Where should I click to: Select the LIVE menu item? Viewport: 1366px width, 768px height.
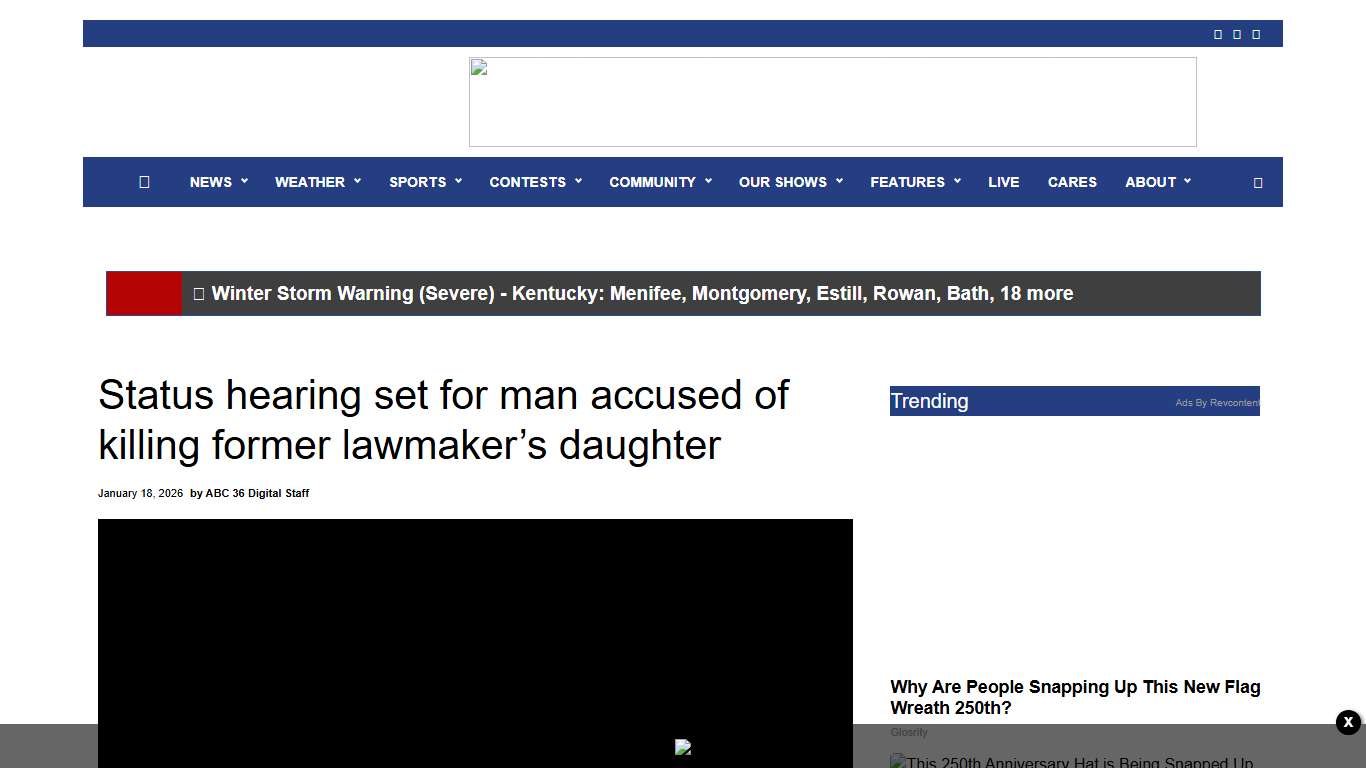(1004, 182)
